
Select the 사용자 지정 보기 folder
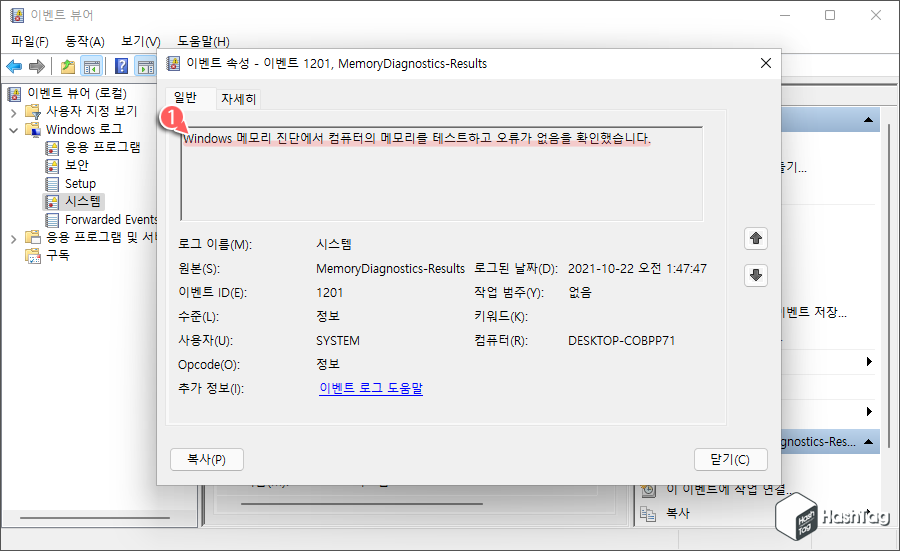point(91,111)
